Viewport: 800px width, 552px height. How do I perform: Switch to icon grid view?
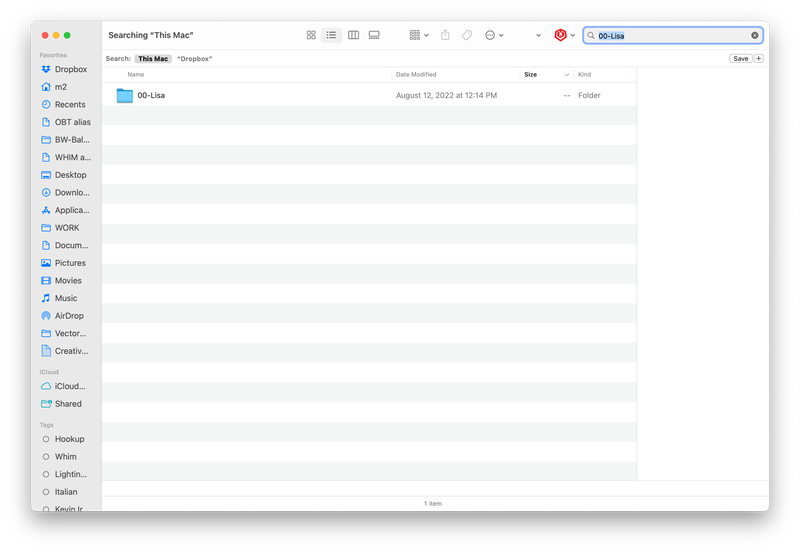(311, 35)
